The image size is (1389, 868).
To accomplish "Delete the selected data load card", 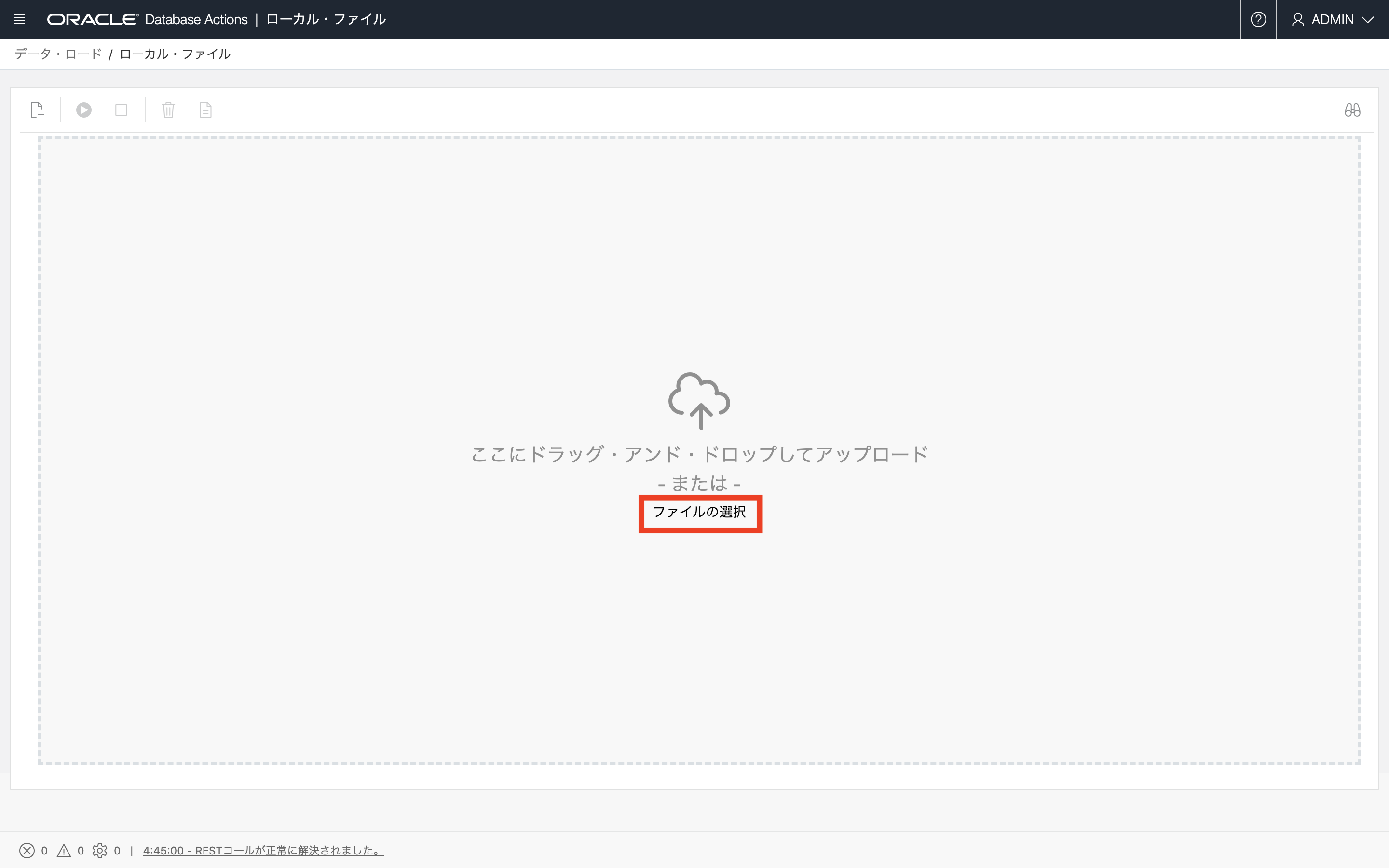I will 168,109.
